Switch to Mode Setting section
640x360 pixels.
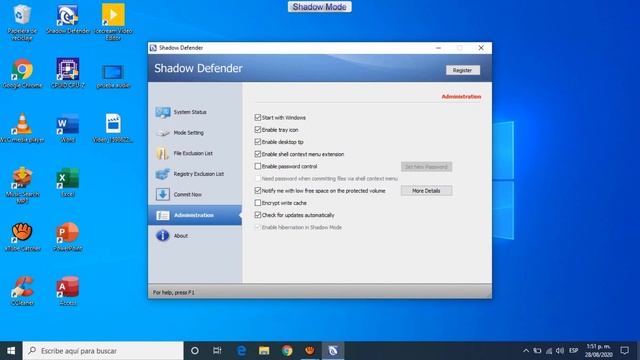[x=195, y=133]
